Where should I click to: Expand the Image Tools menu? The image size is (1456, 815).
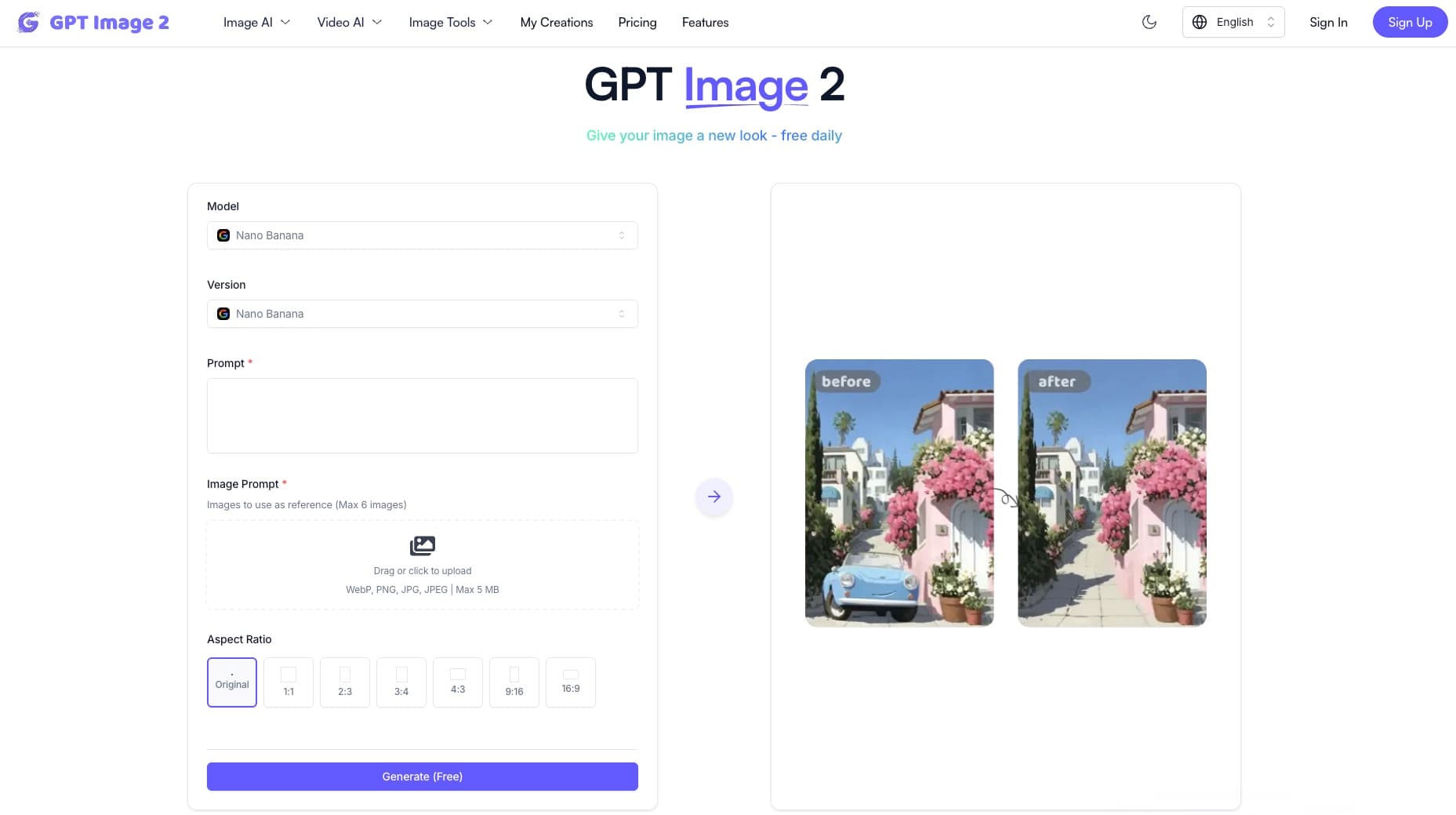click(x=451, y=22)
